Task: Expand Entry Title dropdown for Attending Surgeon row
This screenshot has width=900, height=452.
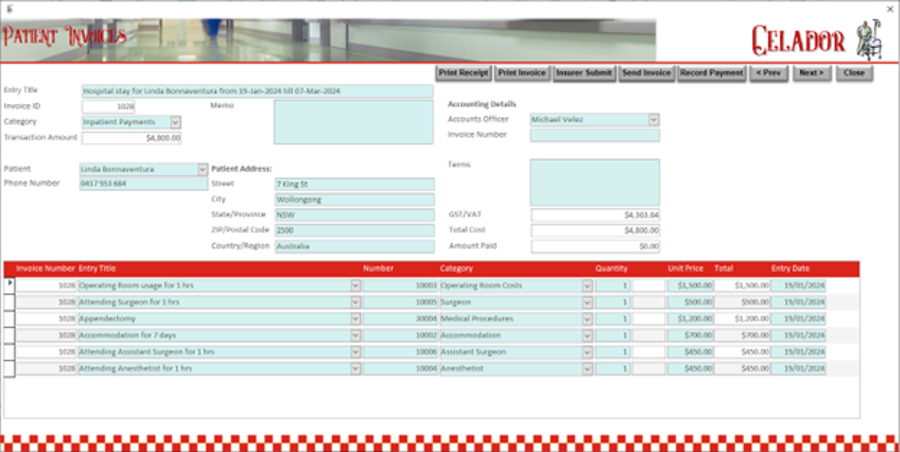Action: (355, 302)
